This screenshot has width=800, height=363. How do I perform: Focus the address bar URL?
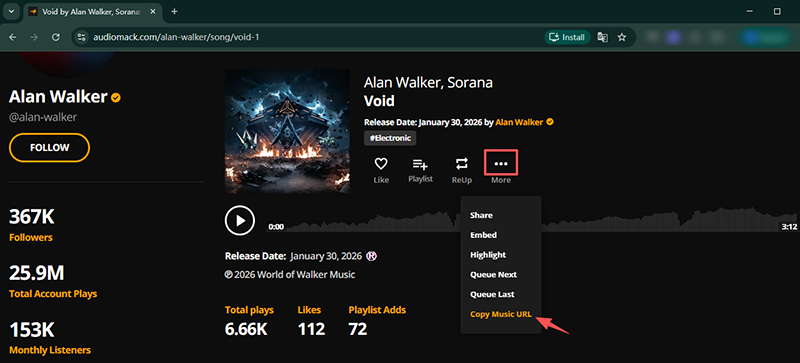pyautogui.click(x=176, y=37)
